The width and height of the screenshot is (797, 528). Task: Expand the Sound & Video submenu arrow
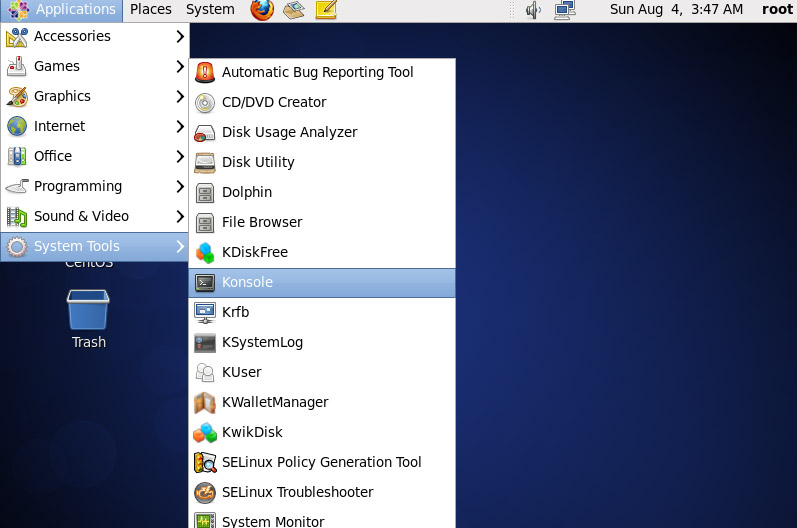click(x=180, y=216)
